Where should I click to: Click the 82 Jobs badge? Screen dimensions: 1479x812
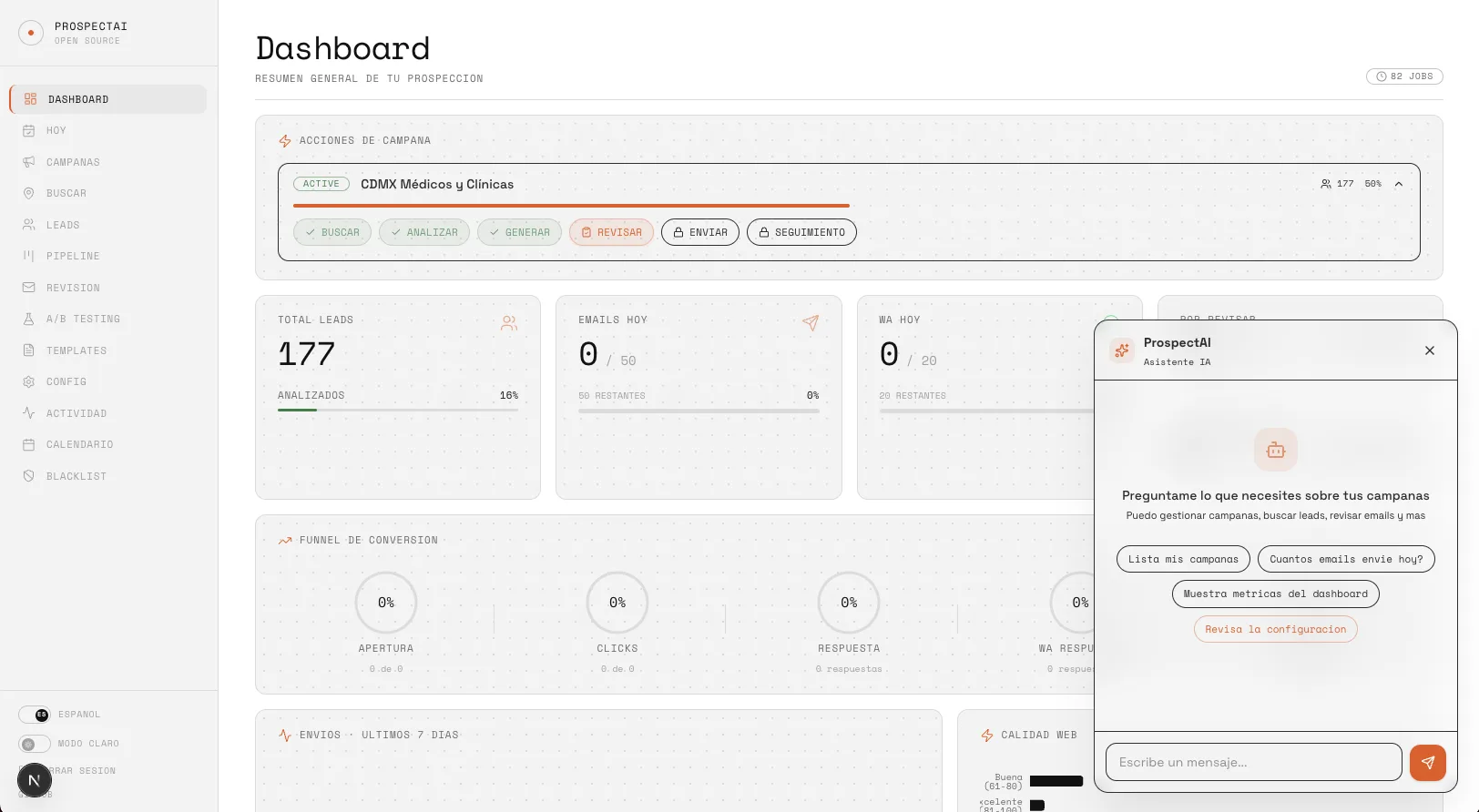point(1404,76)
